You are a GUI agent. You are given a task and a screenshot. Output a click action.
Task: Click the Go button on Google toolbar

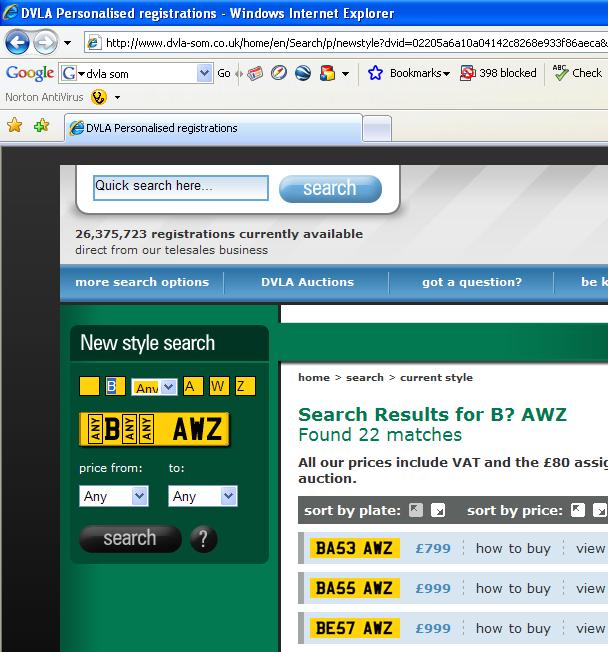[224, 73]
